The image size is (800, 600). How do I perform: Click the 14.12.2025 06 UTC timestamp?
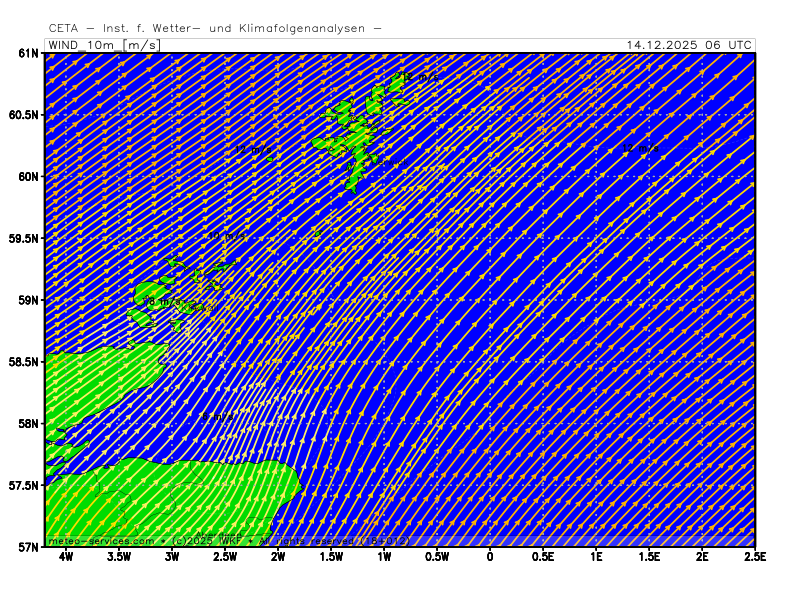click(x=689, y=45)
